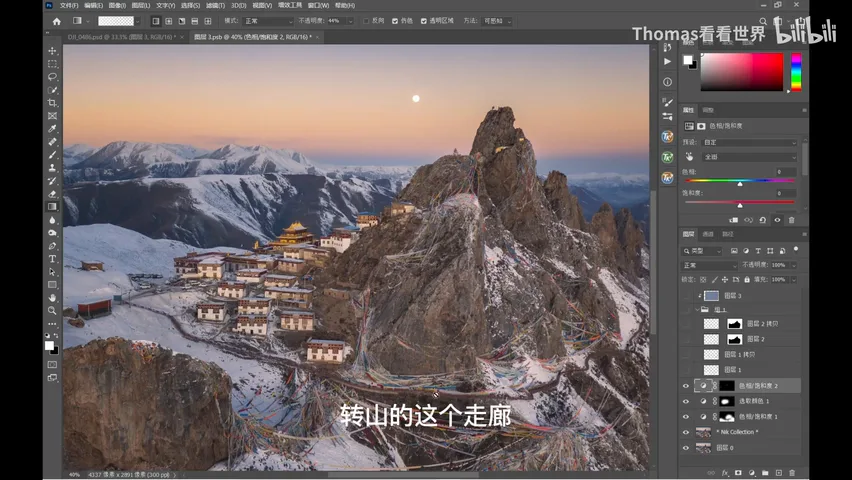Select the Gradient tool

pyautogui.click(x=52, y=207)
